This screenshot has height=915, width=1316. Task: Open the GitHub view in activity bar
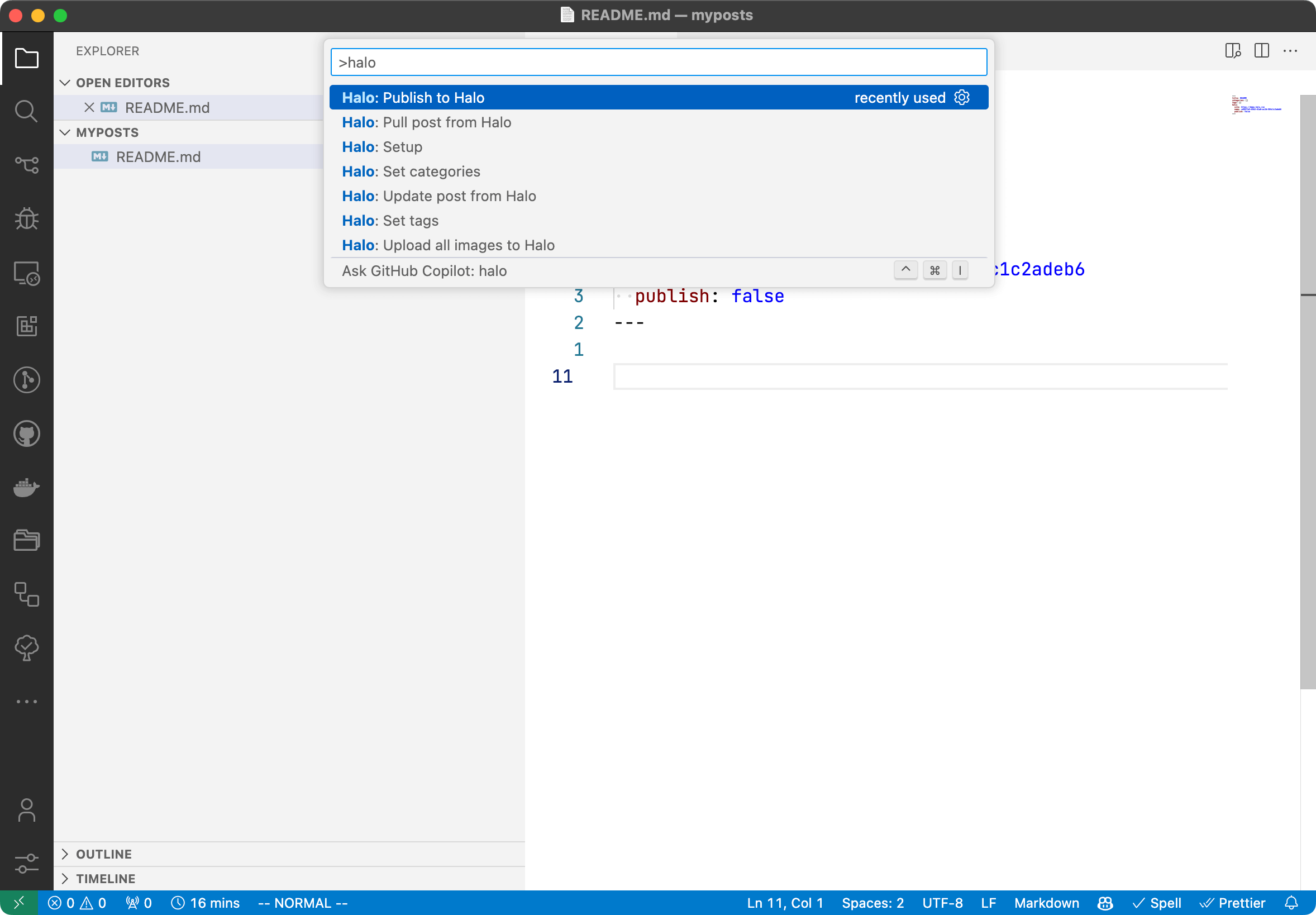tap(26, 434)
